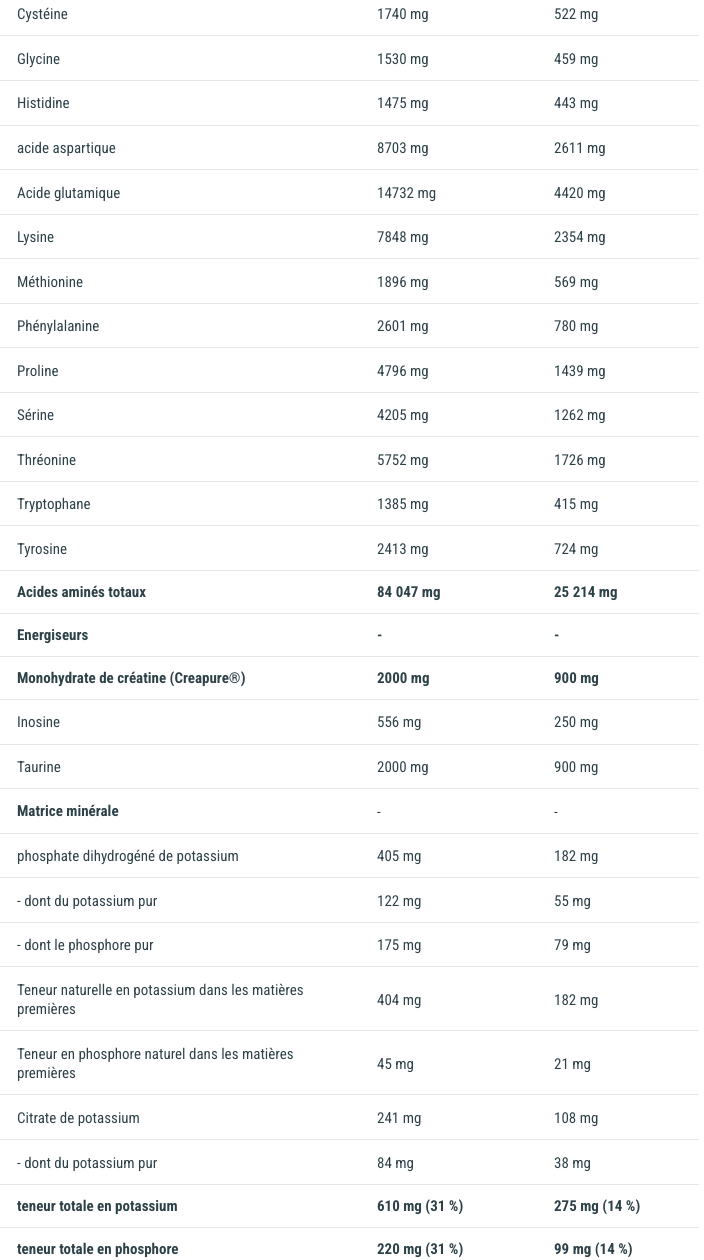Screen dimensions: 704x1260
Task: Click the Méthionine row label
Action: pos(50,282)
